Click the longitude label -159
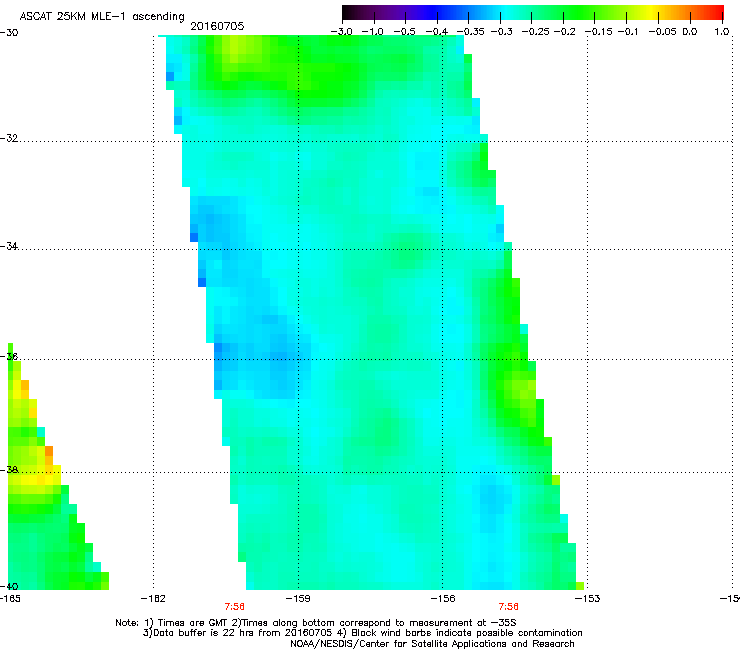 pyautogui.click(x=298, y=599)
